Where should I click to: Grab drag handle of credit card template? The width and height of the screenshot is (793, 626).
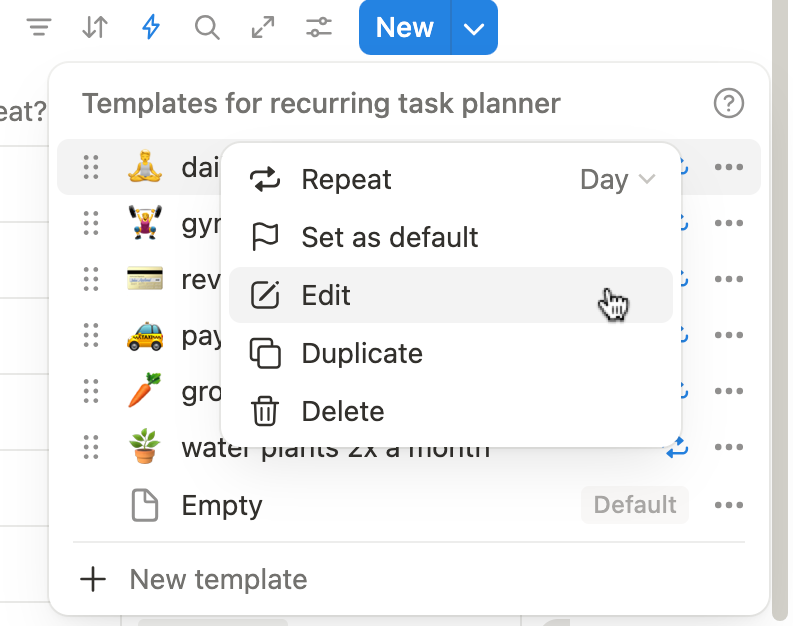(91, 279)
